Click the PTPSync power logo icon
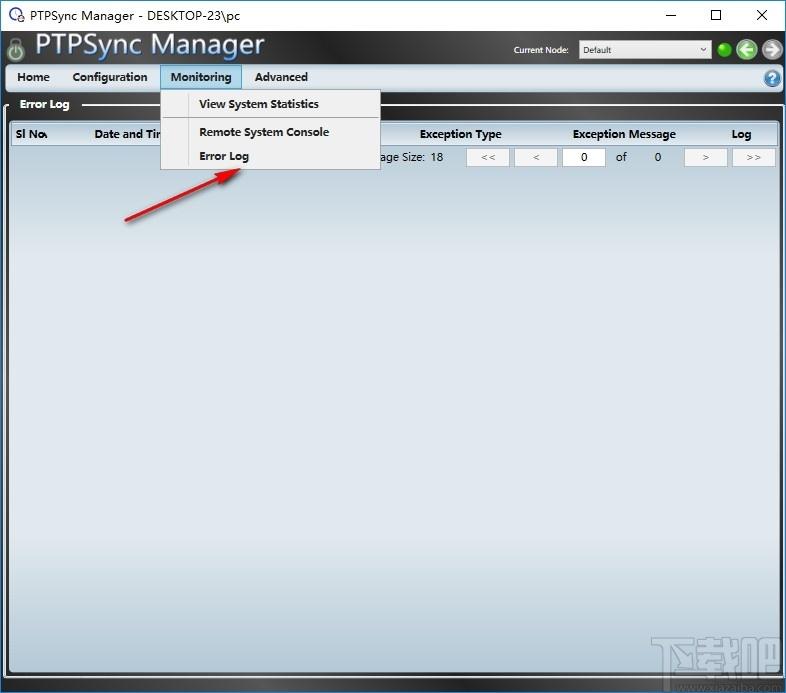The width and height of the screenshot is (786, 693). pyautogui.click(x=16, y=50)
